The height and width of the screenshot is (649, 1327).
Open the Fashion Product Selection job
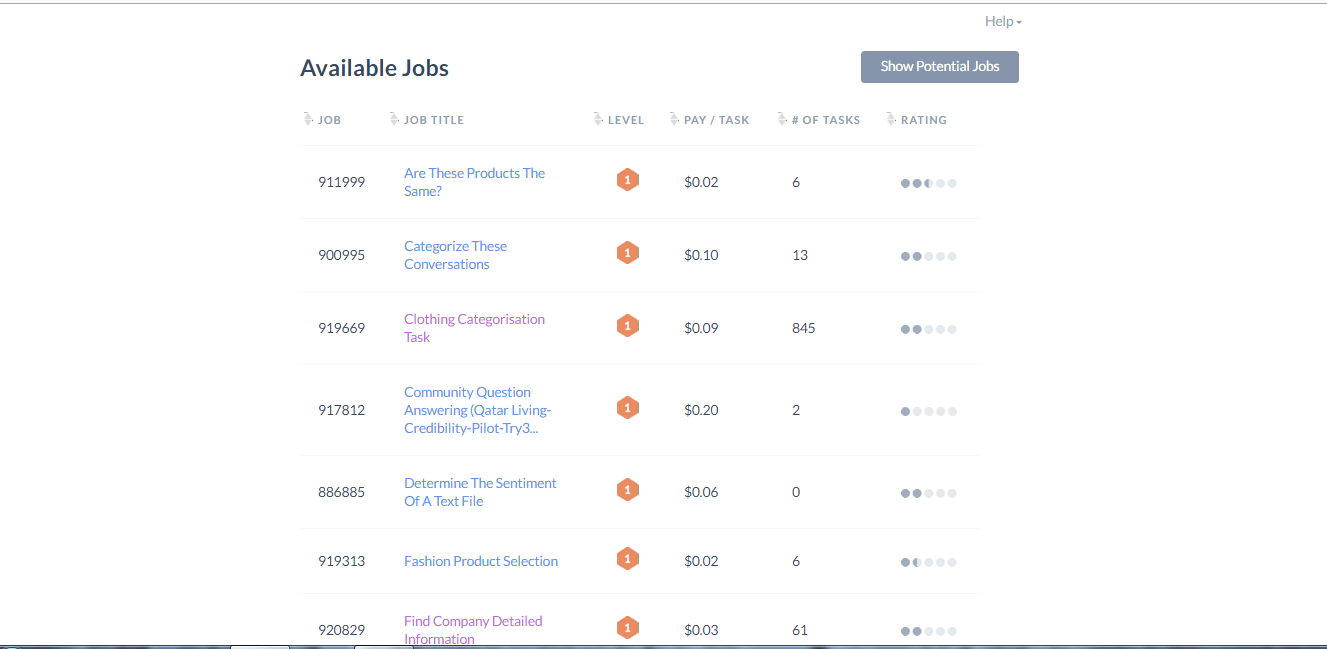(481, 561)
